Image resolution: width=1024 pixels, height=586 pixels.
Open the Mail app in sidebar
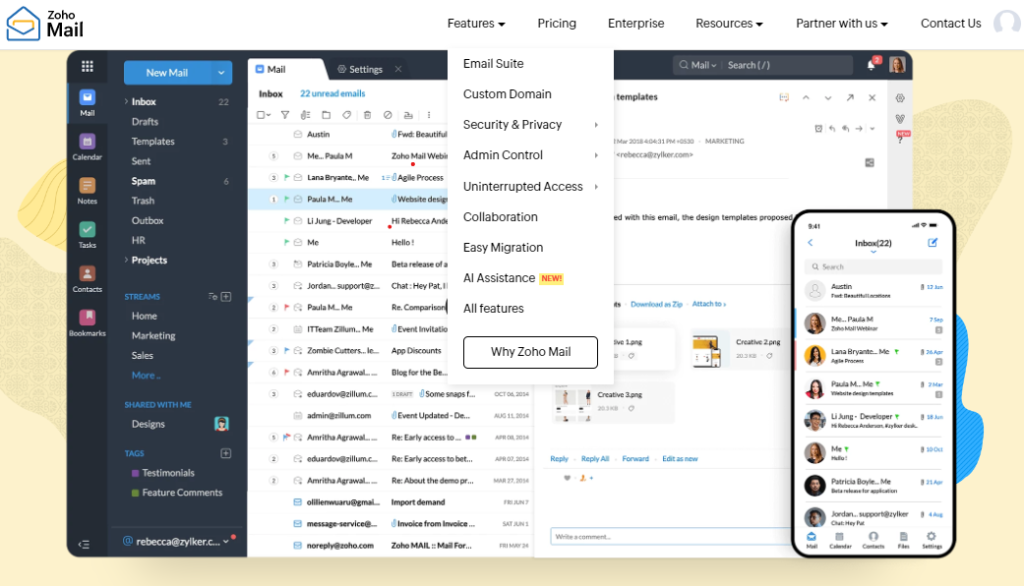point(88,103)
